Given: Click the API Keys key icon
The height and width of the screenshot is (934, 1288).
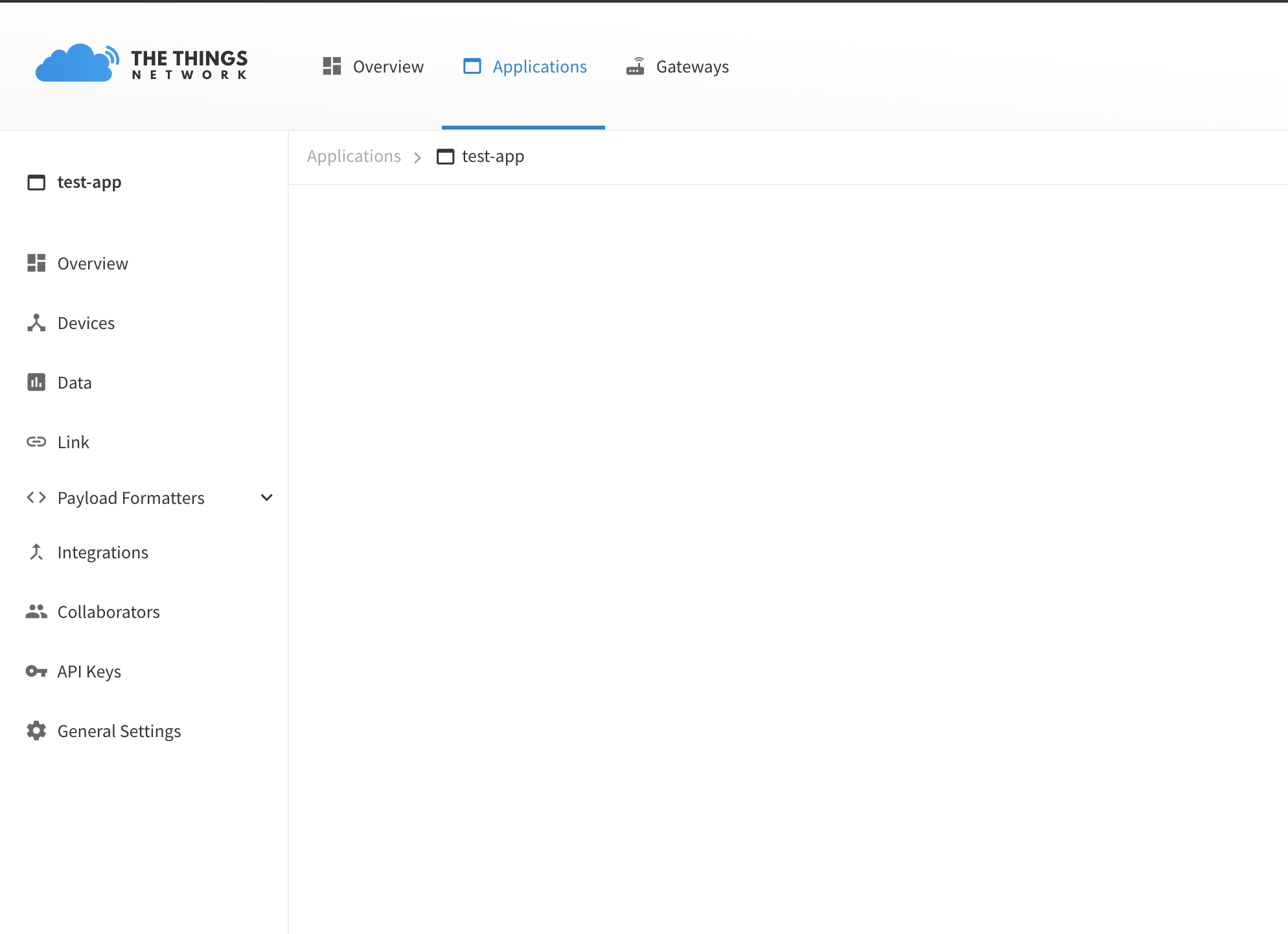Looking at the screenshot, I should 36,671.
